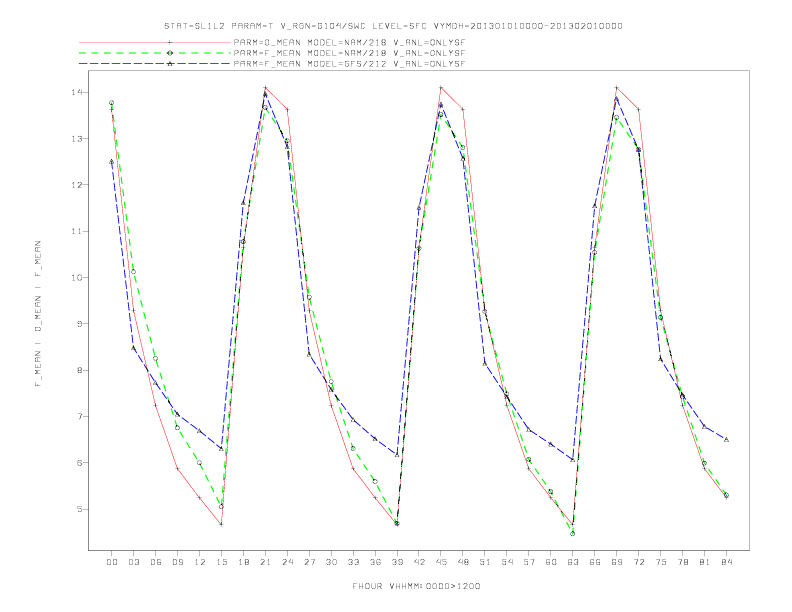Click x-axis forecast hour label 63

tap(573, 562)
